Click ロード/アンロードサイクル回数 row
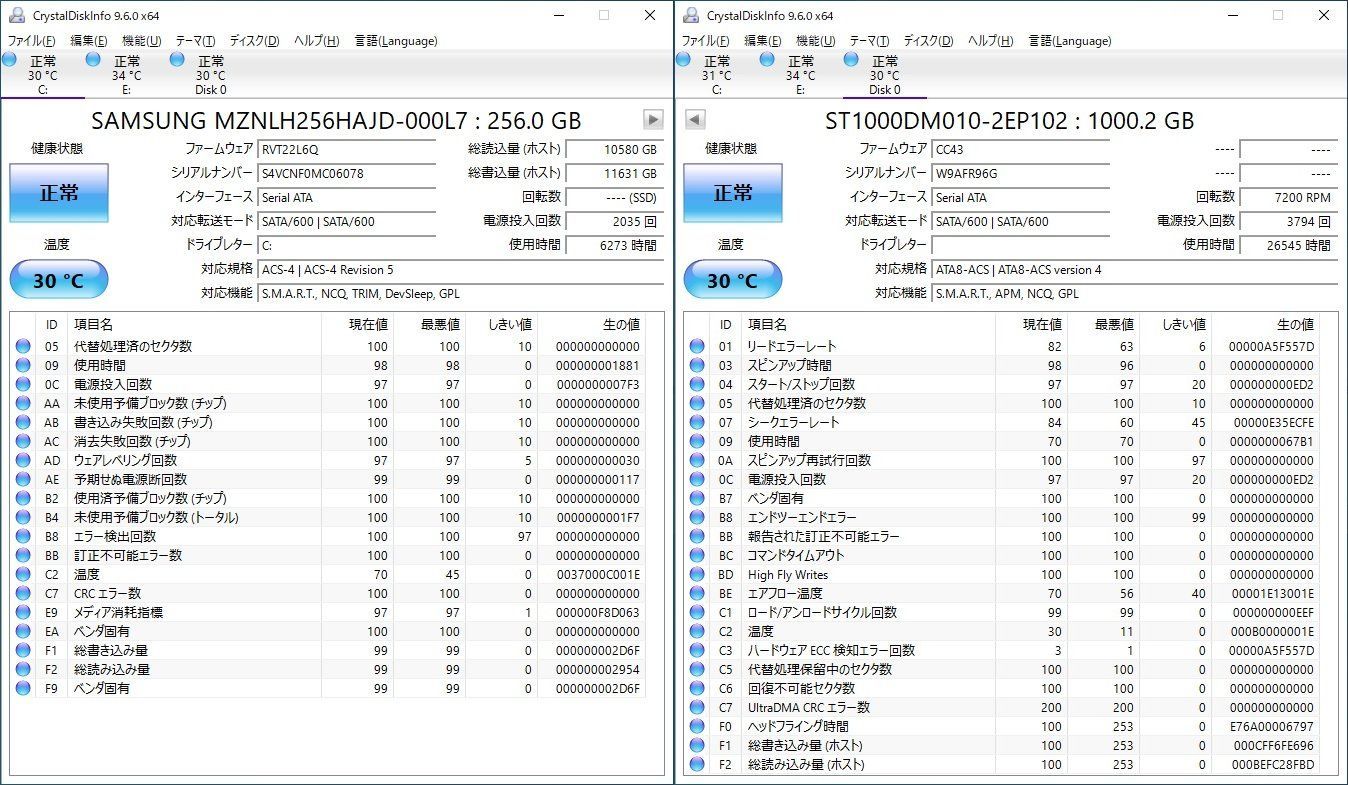 click(1001, 612)
